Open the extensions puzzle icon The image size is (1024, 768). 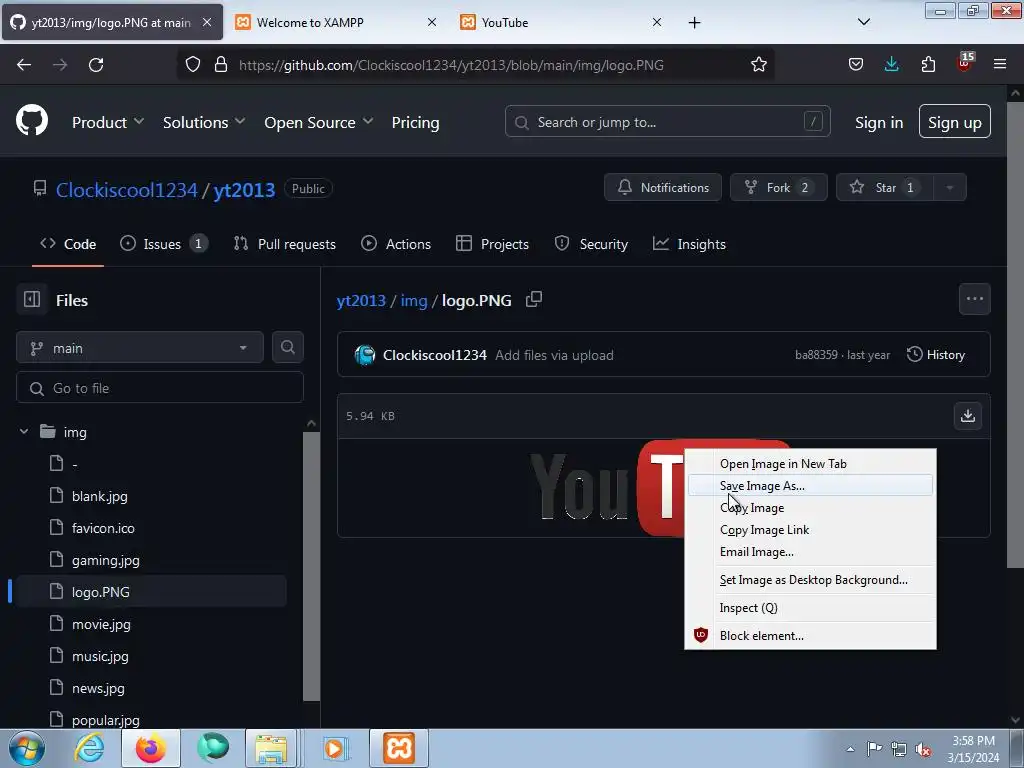coord(928,64)
